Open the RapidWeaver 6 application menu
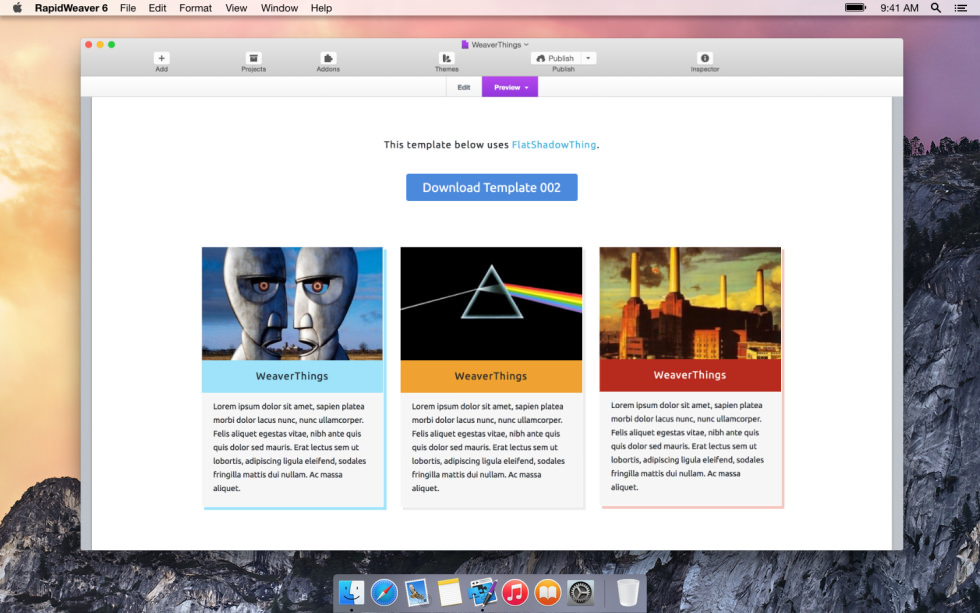Screen dimensions: 980x613 [x=71, y=8]
